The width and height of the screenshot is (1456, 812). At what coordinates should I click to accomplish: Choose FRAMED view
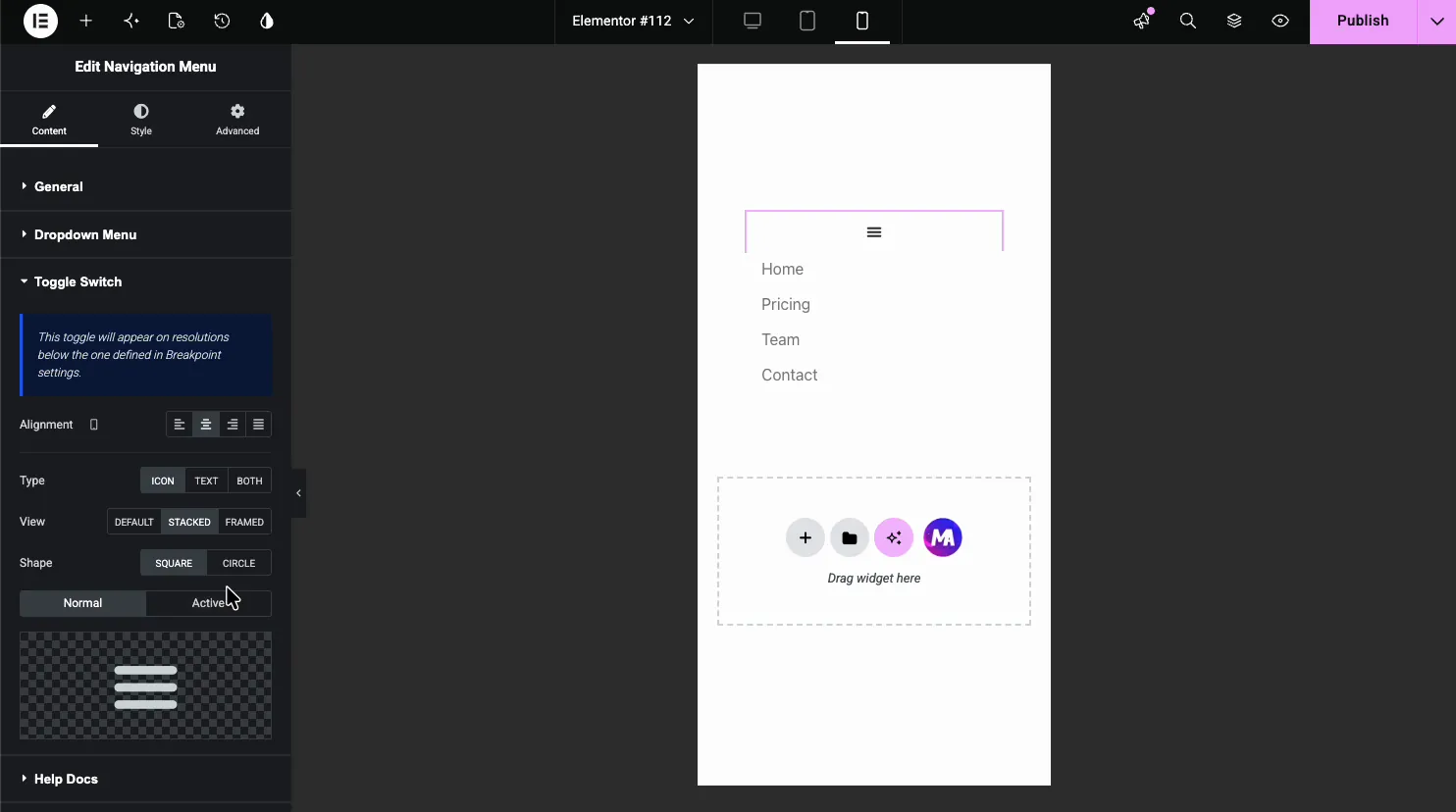pos(244,522)
